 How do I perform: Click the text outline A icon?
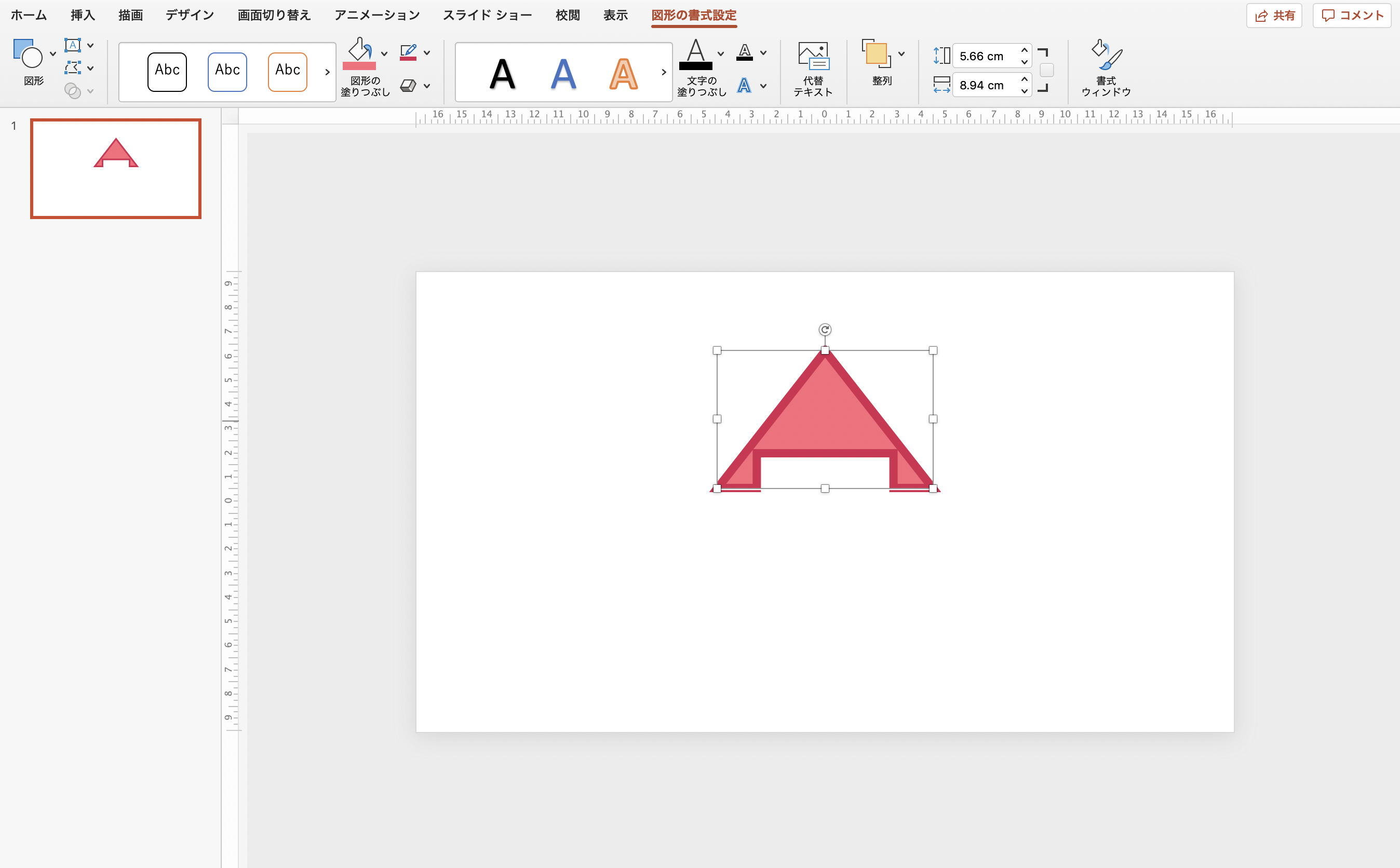(x=745, y=52)
